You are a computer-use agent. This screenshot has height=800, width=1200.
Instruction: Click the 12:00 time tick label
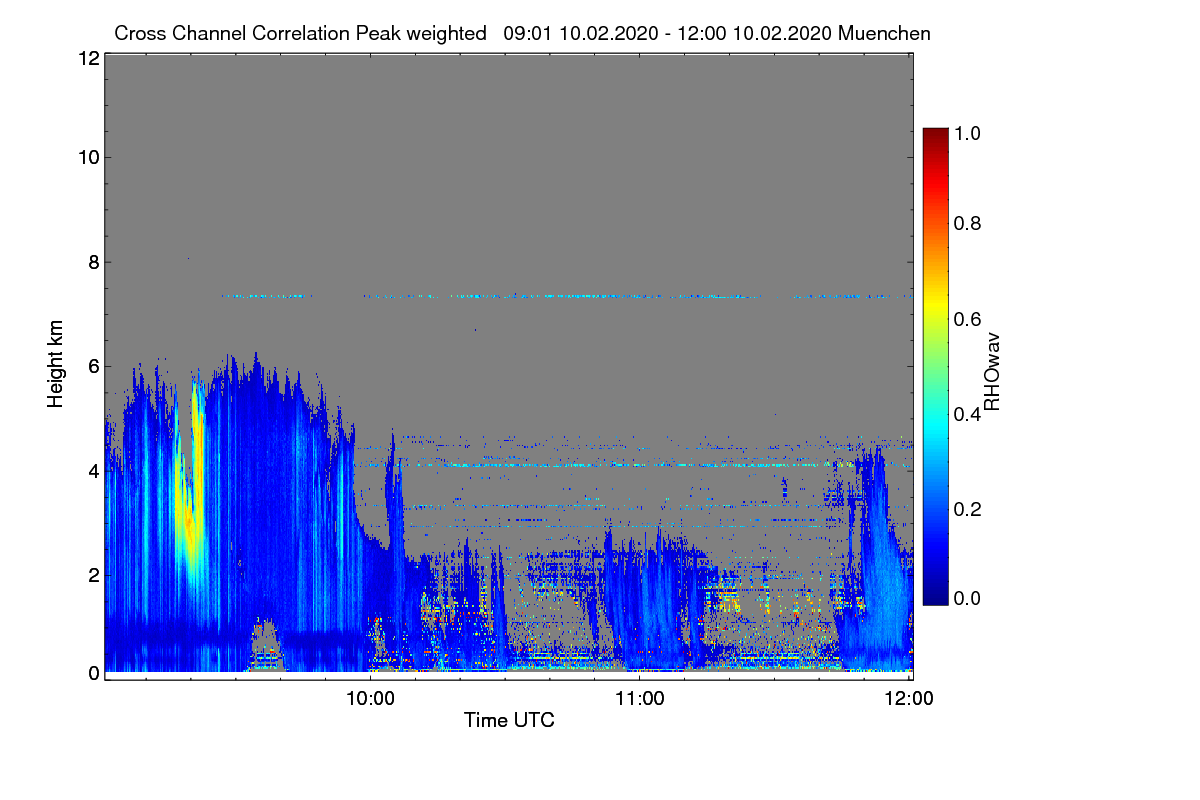pyautogui.click(x=909, y=699)
